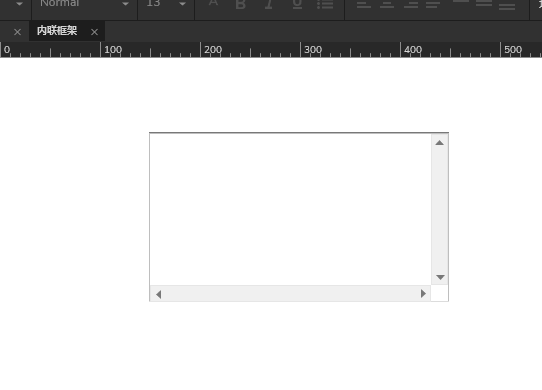Screen dimensions: 542x390
Task: Align text to the right
Action: pyautogui.click(x=411, y=4)
